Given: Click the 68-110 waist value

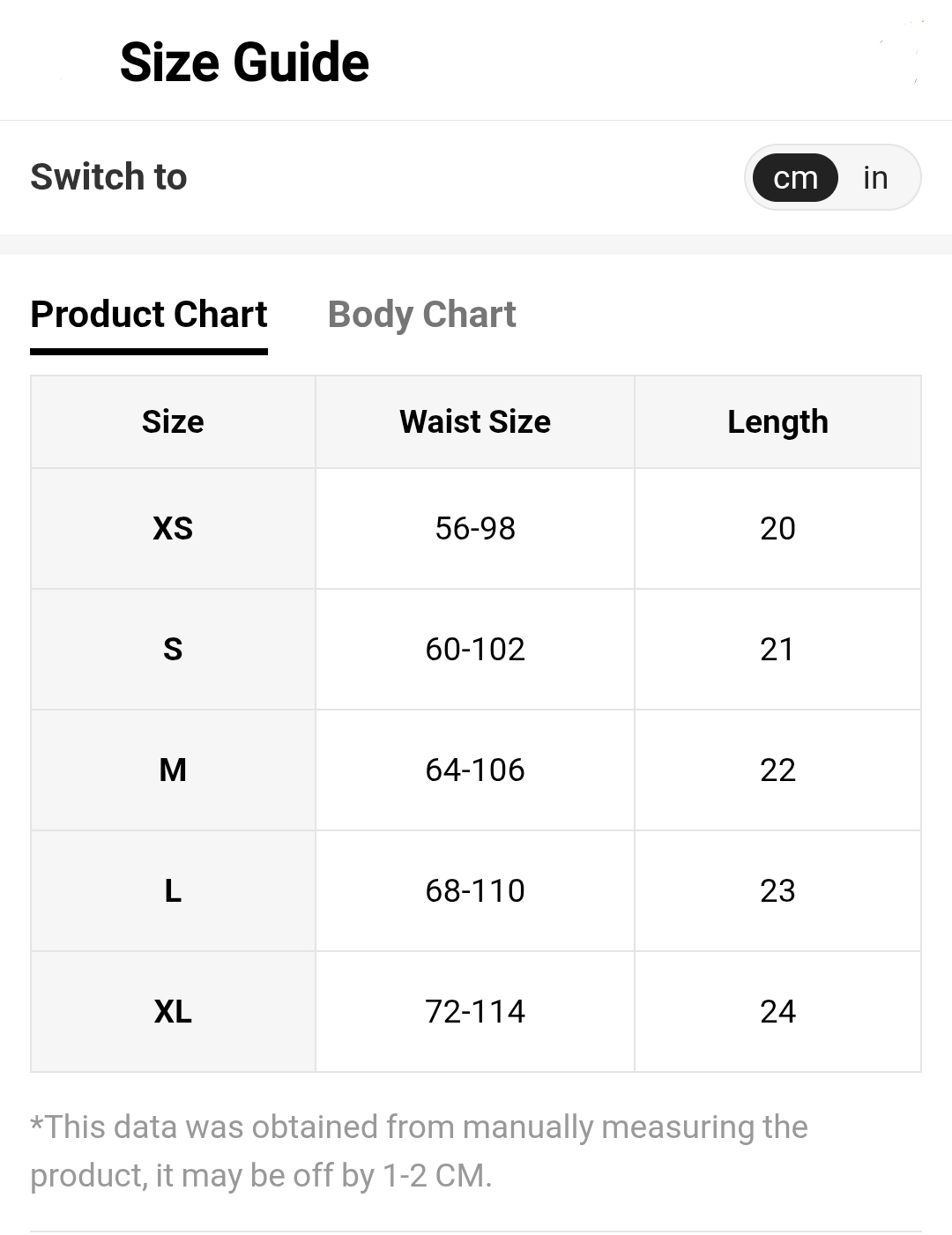Looking at the screenshot, I should 475,890.
